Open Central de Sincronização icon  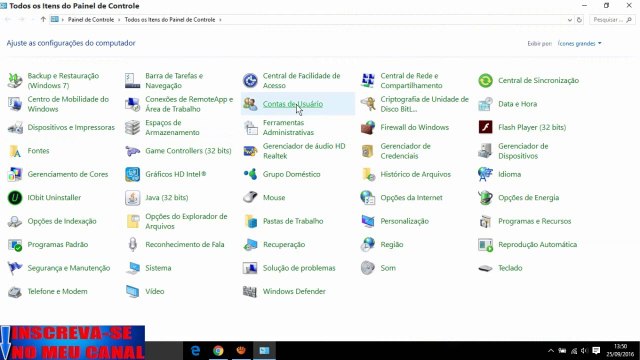point(485,80)
